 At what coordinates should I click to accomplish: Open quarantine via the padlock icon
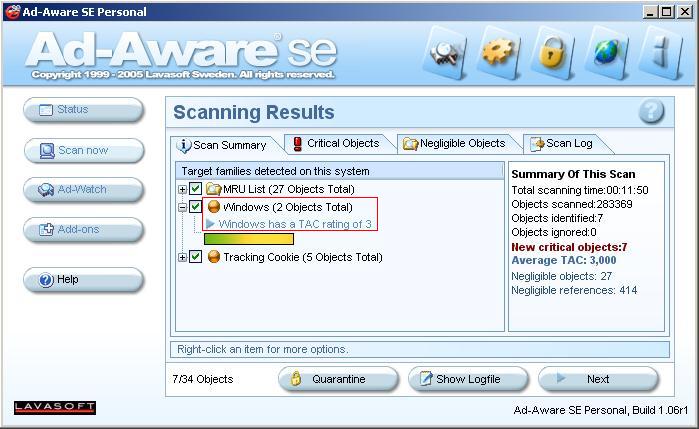pos(552,53)
